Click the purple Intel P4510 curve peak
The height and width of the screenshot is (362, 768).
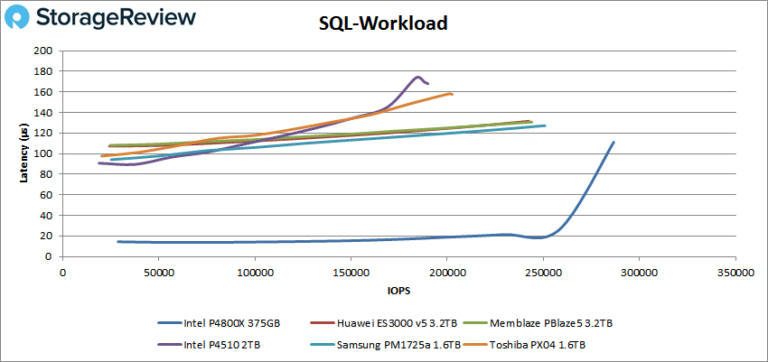tap(418, 77)
